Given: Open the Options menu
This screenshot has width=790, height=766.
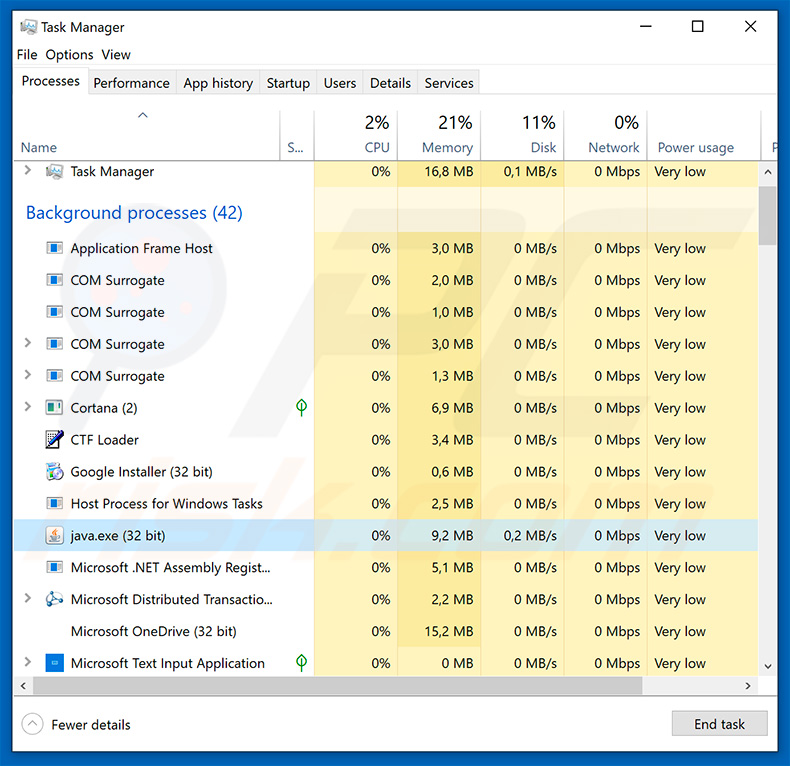Looking at the screenshot, I should (69, 54).
